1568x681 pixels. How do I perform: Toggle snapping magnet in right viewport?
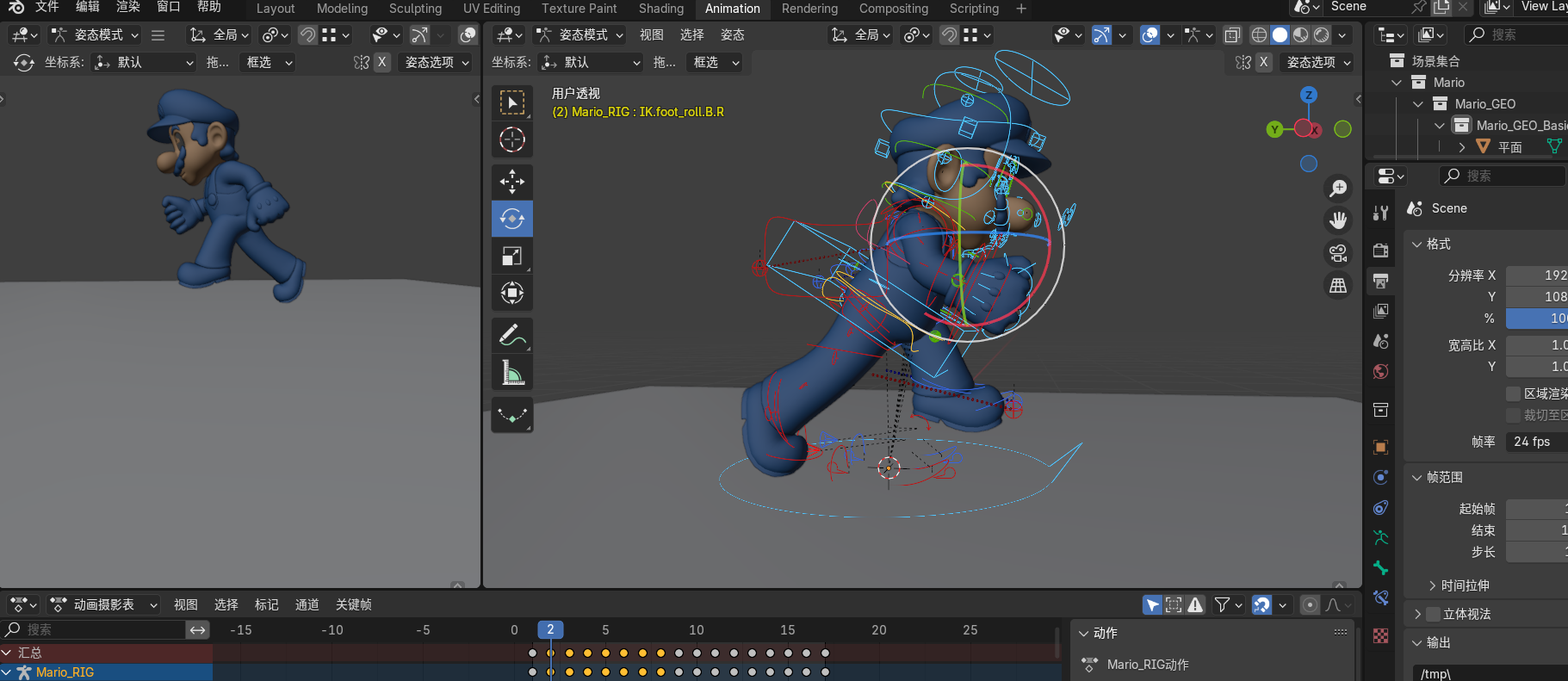949,35
